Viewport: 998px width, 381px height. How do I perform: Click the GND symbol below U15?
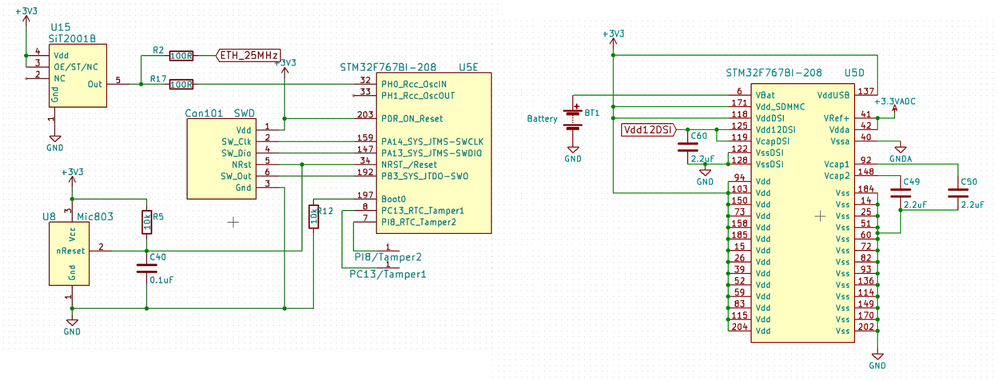point(55,142)
